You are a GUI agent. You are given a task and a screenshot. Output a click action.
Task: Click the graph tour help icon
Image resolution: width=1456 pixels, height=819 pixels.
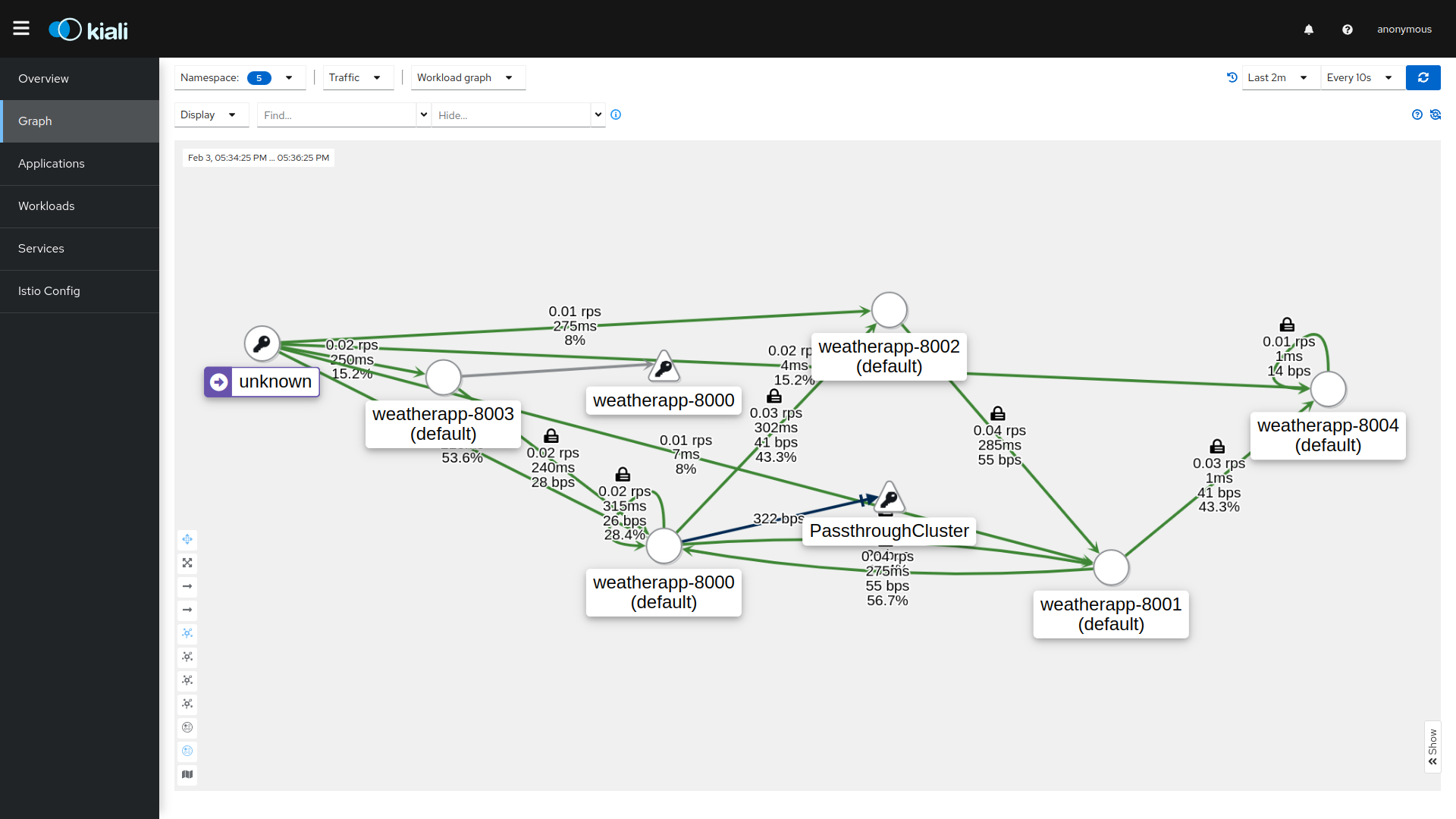(1417, 115)
